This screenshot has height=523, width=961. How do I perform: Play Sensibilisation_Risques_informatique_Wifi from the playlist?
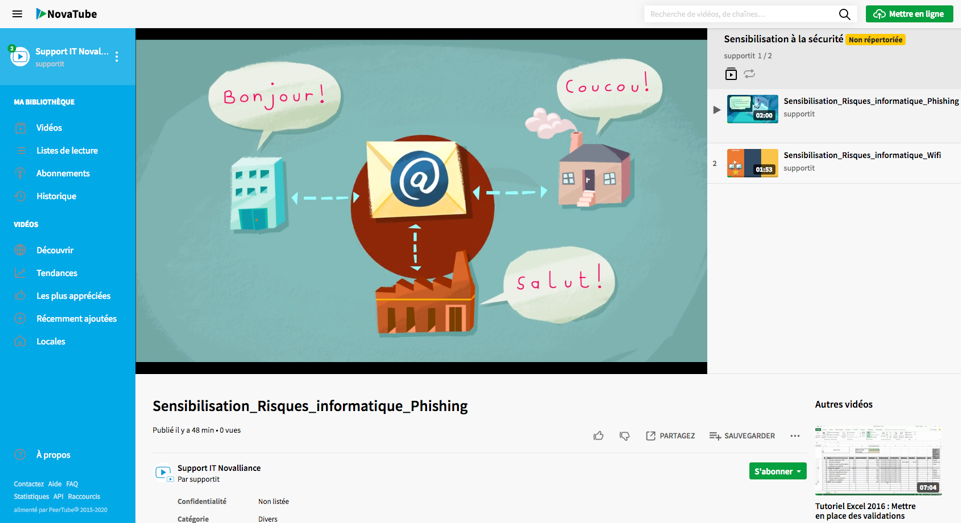tap(861, 156)
